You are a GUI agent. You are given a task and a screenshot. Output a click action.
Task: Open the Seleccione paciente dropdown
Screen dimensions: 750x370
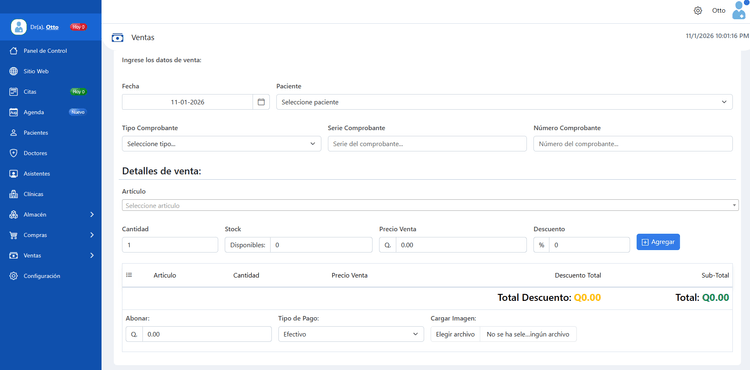coord(504,102)
